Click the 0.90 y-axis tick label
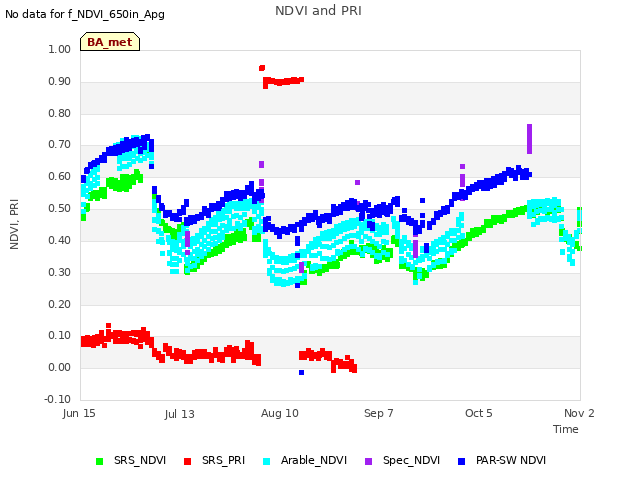Viewport: 640px width, 480px height. coord(60,81)
